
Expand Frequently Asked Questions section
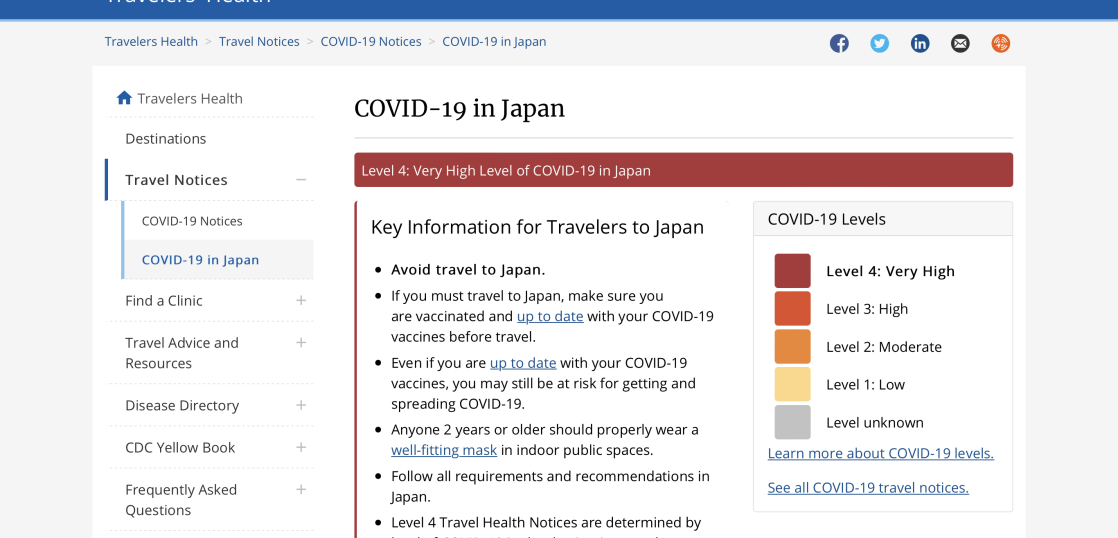(x=301, y=489)
